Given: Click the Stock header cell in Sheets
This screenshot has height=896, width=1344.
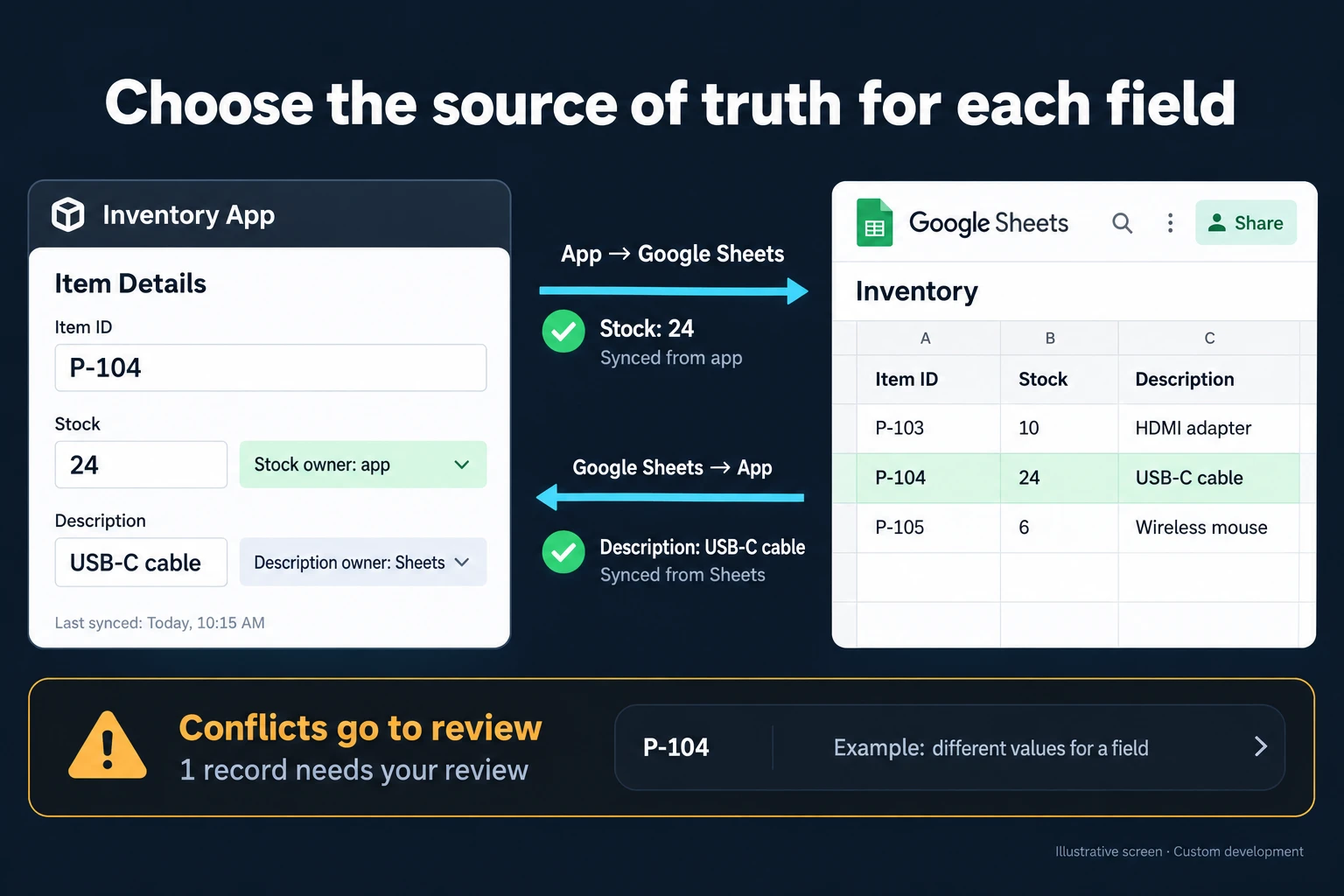Looking at the screenshot, I should click(1059, 379).
